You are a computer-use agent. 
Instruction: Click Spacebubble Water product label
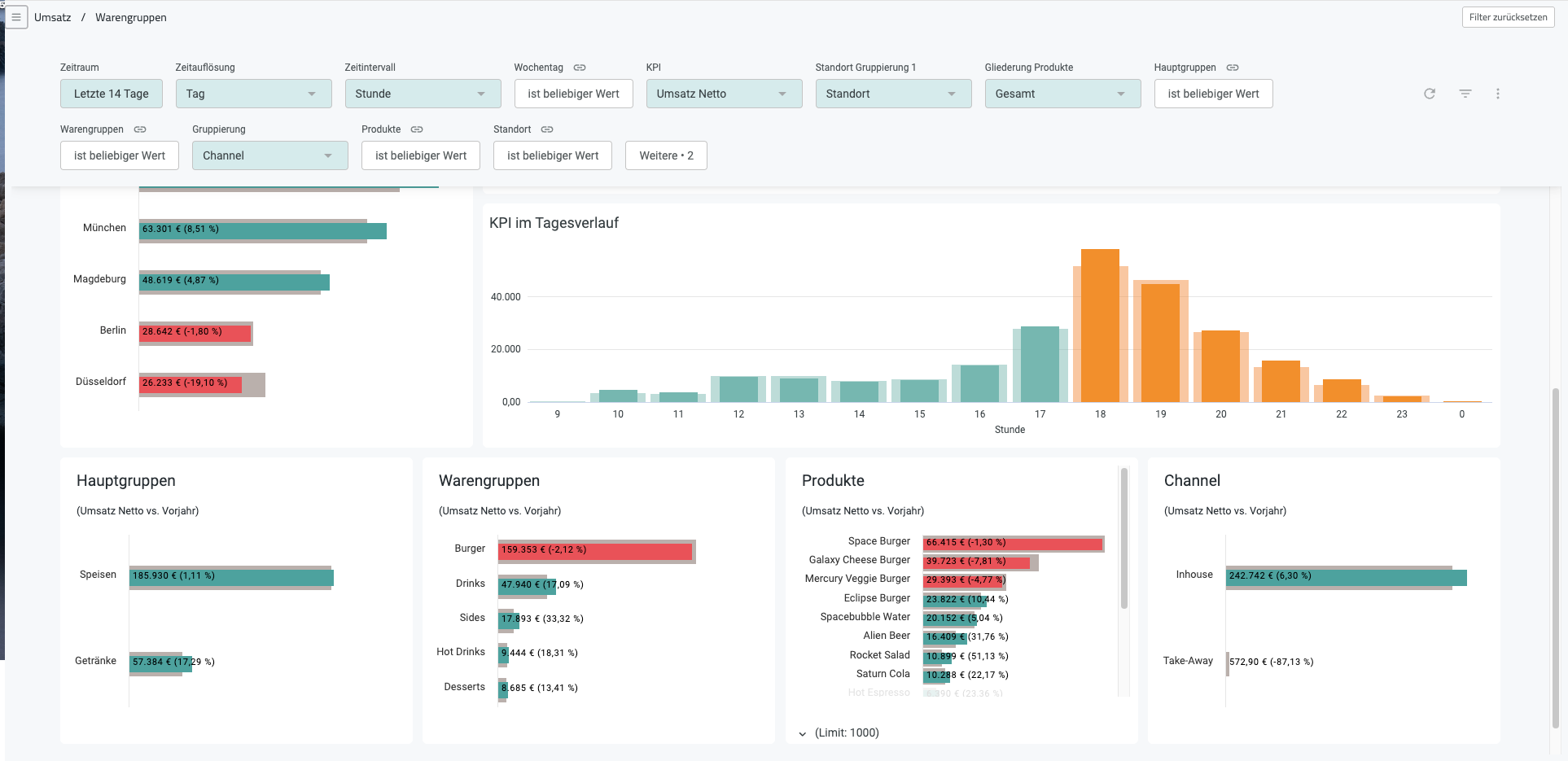tap(865, 617)
